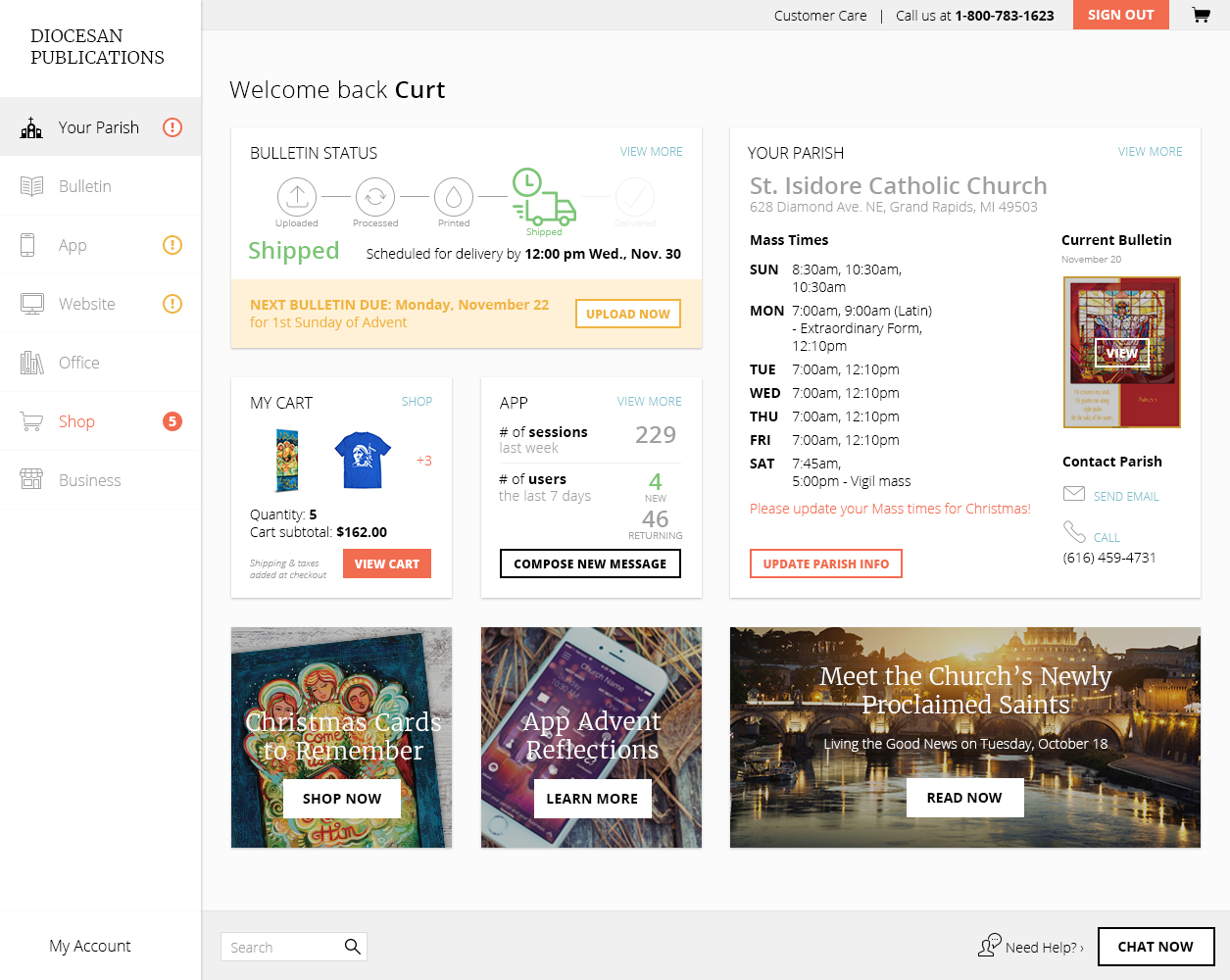Screen dimensions: 1230x980
Task: Click the View Cart button
Action: 387,563
